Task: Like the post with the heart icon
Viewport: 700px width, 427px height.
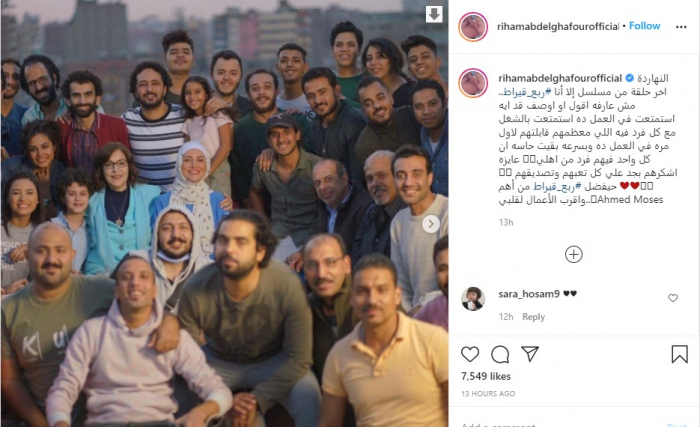Action: [470, 354]
